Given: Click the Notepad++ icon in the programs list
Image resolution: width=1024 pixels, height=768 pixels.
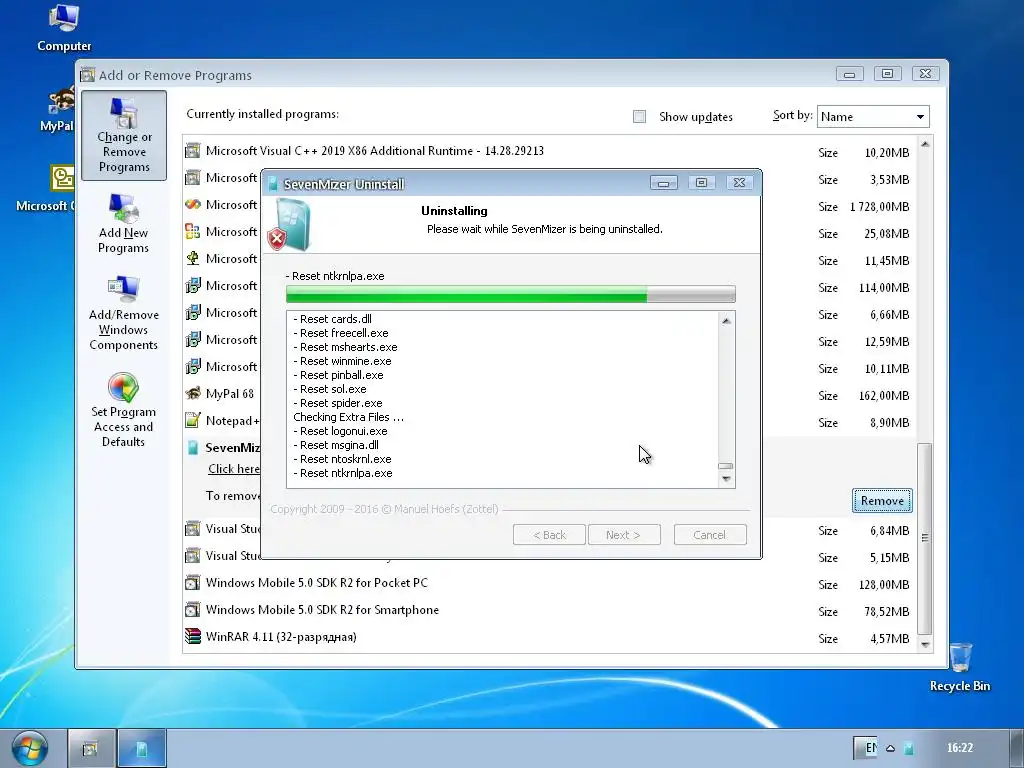Looking at the screenshot, I should [x=192, y=420].
